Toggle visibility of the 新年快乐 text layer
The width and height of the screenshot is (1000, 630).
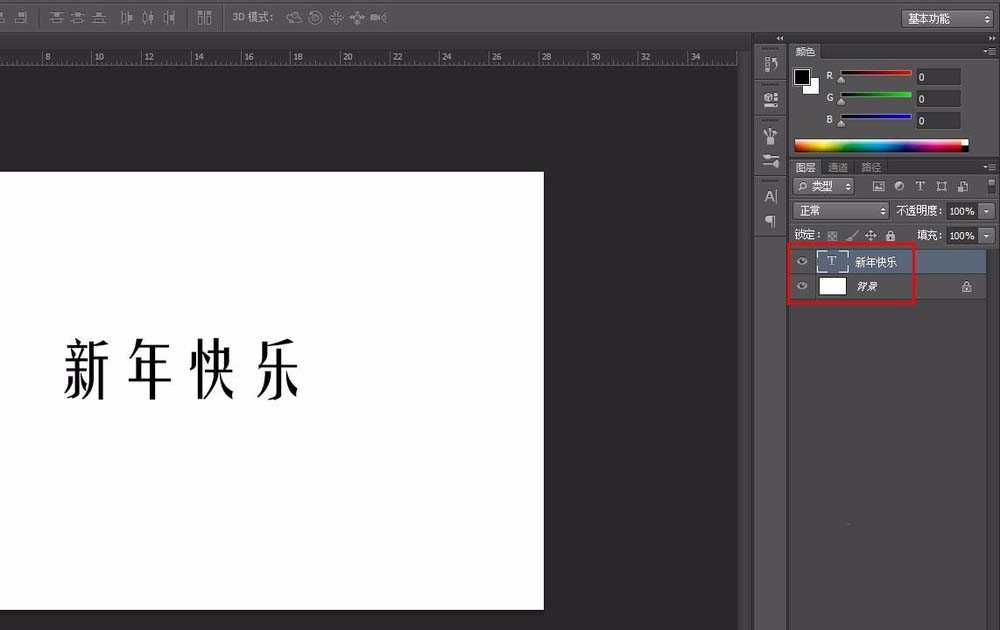(802, 261)
